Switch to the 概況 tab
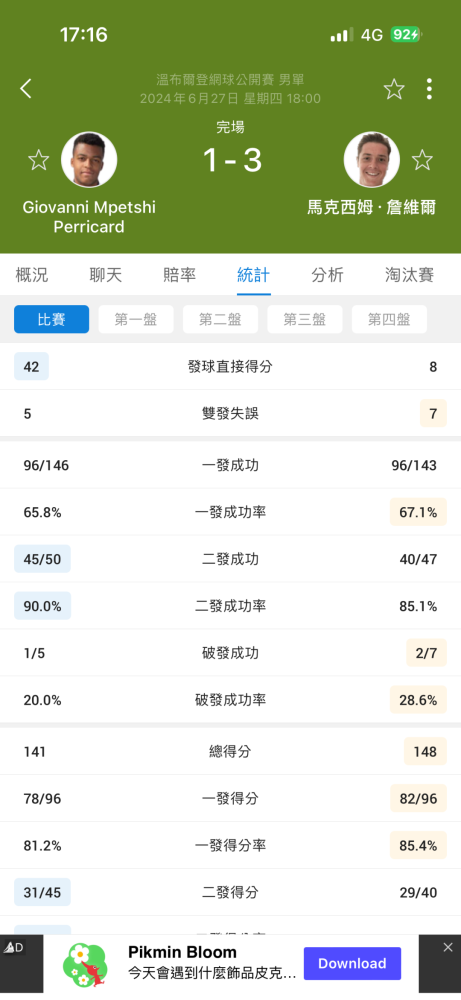This screenshot has width=461, height=1000. pyautogui.click(x=32, y=275)
